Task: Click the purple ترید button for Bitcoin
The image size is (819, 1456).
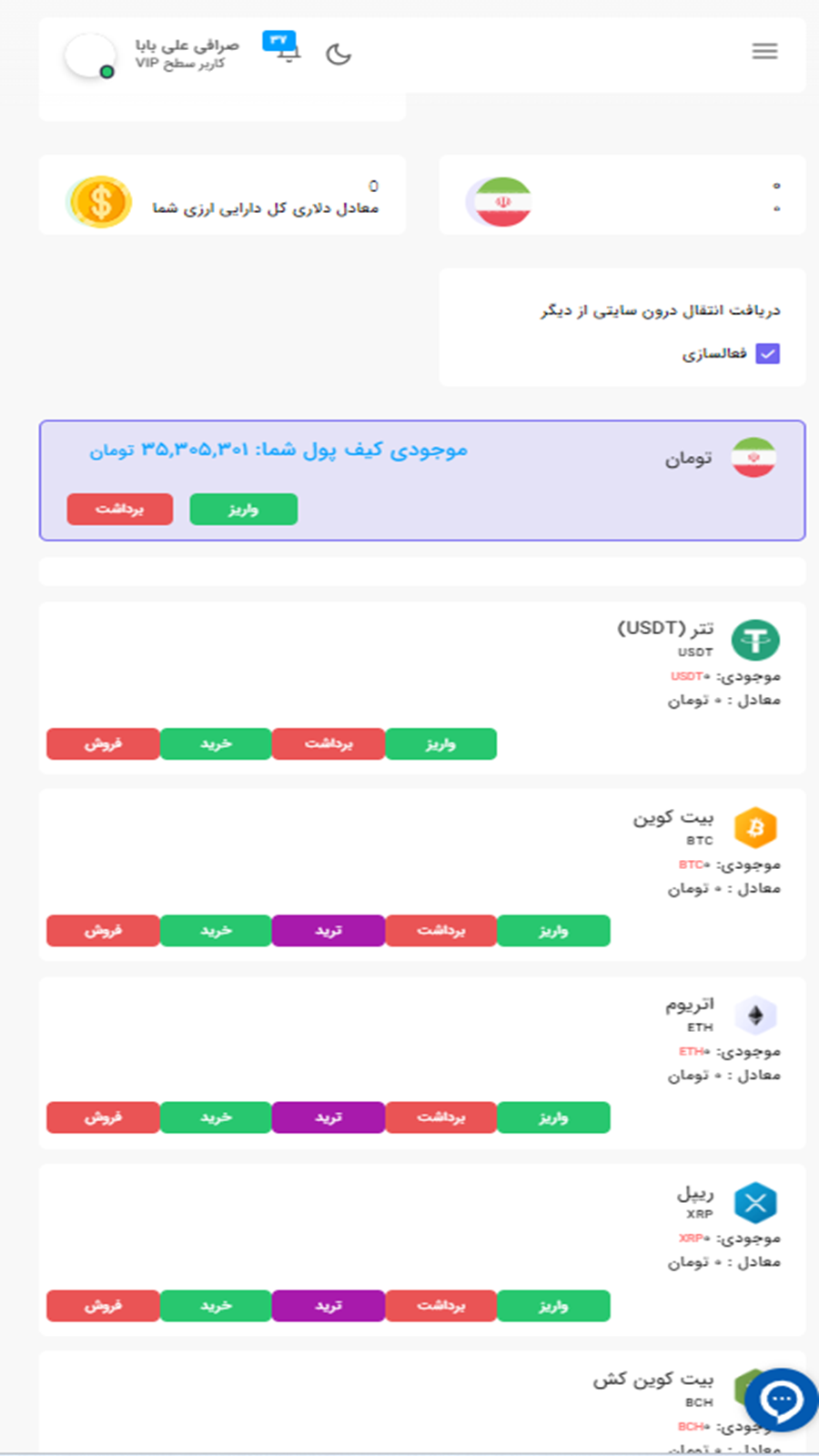Action: tap(329, 930)
